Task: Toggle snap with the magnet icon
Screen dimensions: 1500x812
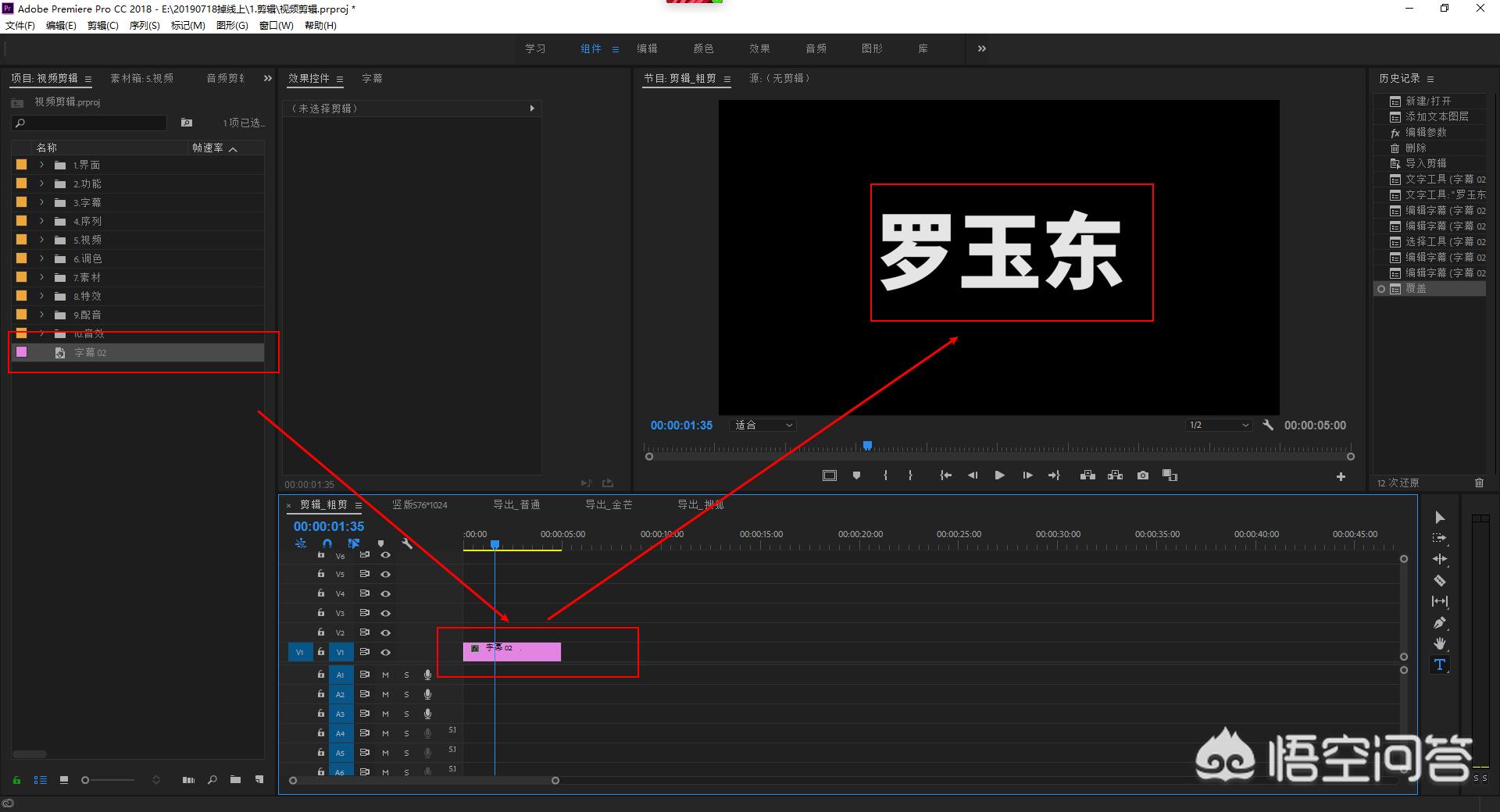Action: (327, 544)
